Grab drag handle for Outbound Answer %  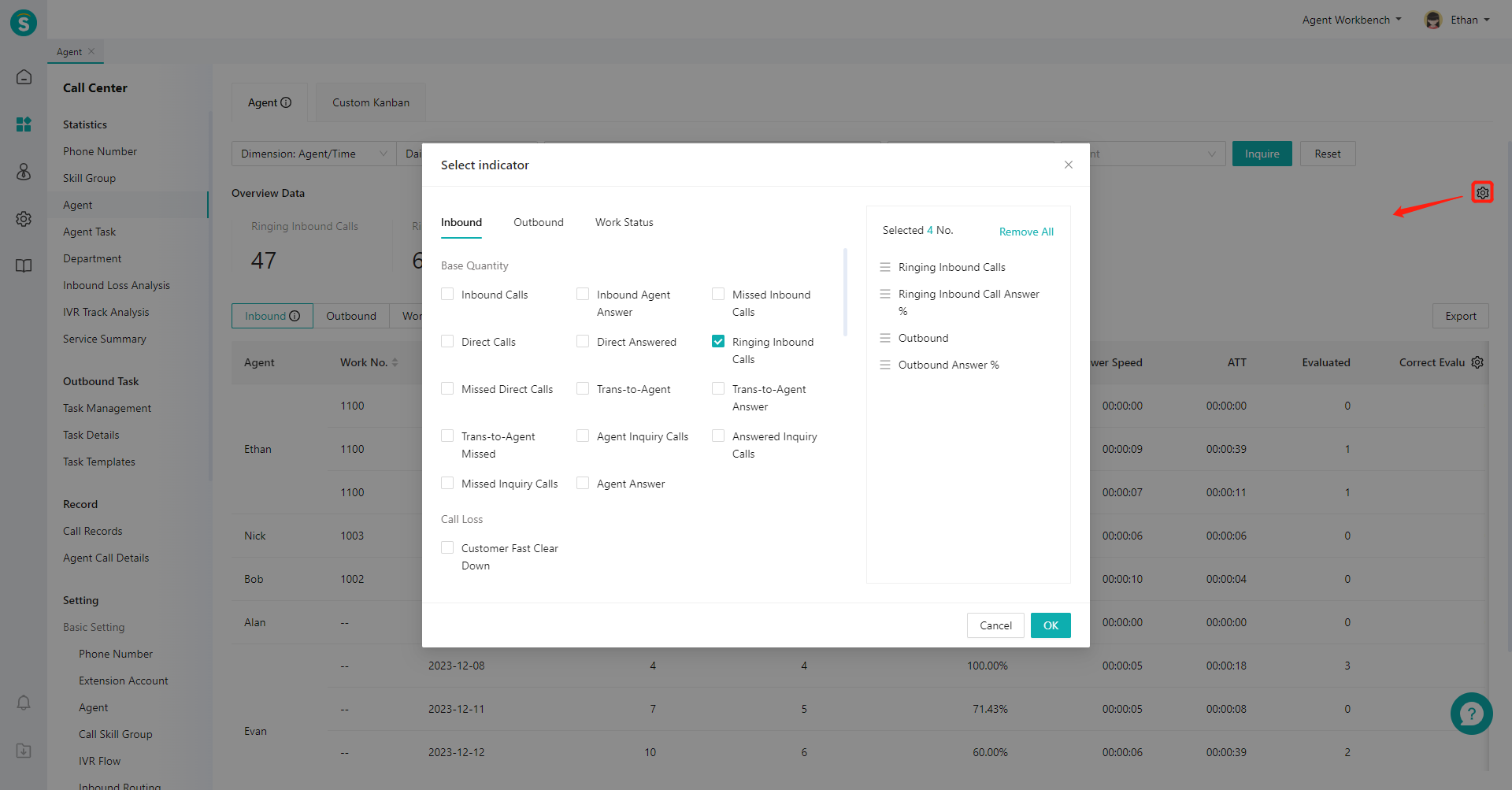[885, 365]
